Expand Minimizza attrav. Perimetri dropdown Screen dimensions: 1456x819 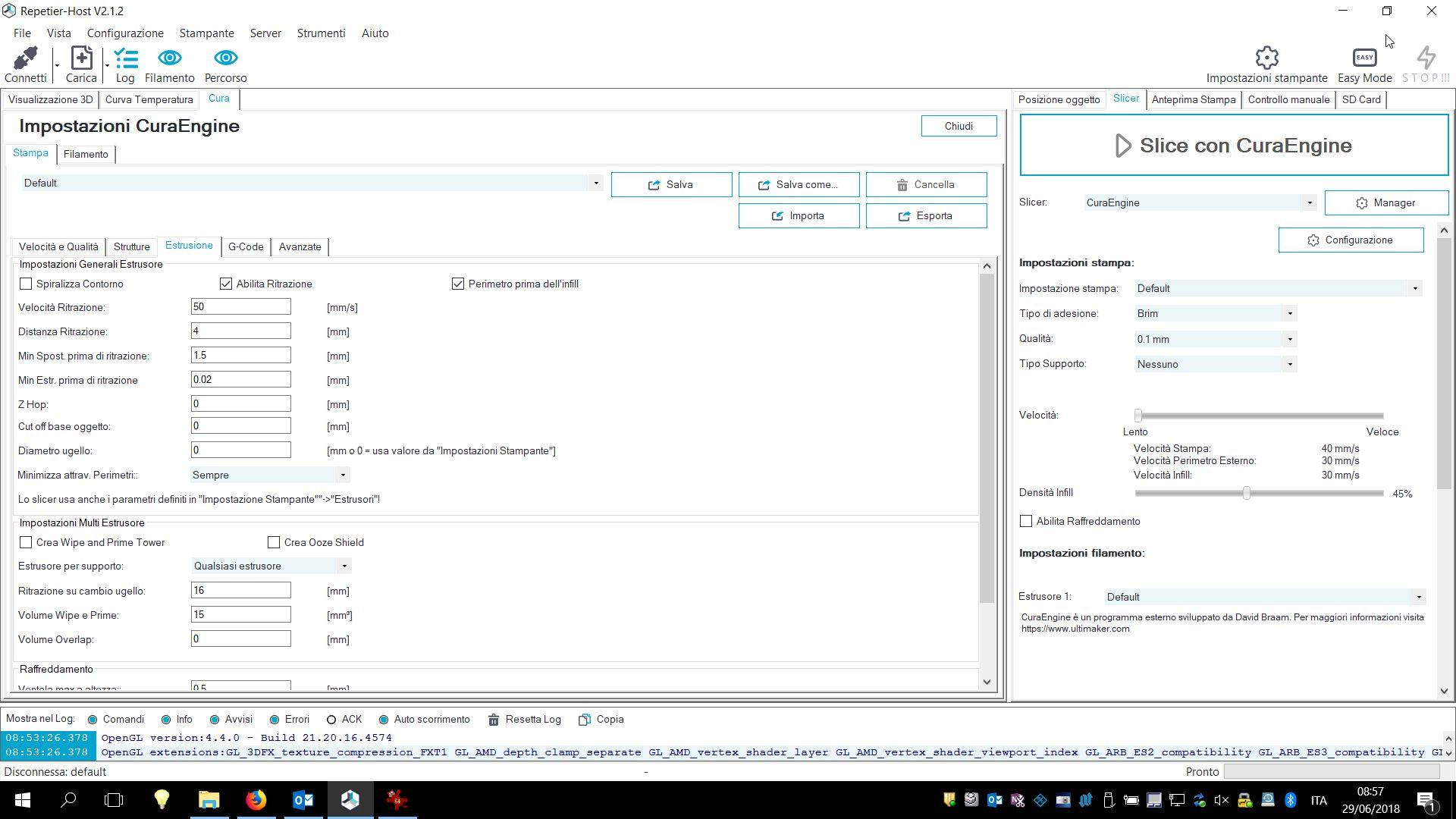[343, 475]
